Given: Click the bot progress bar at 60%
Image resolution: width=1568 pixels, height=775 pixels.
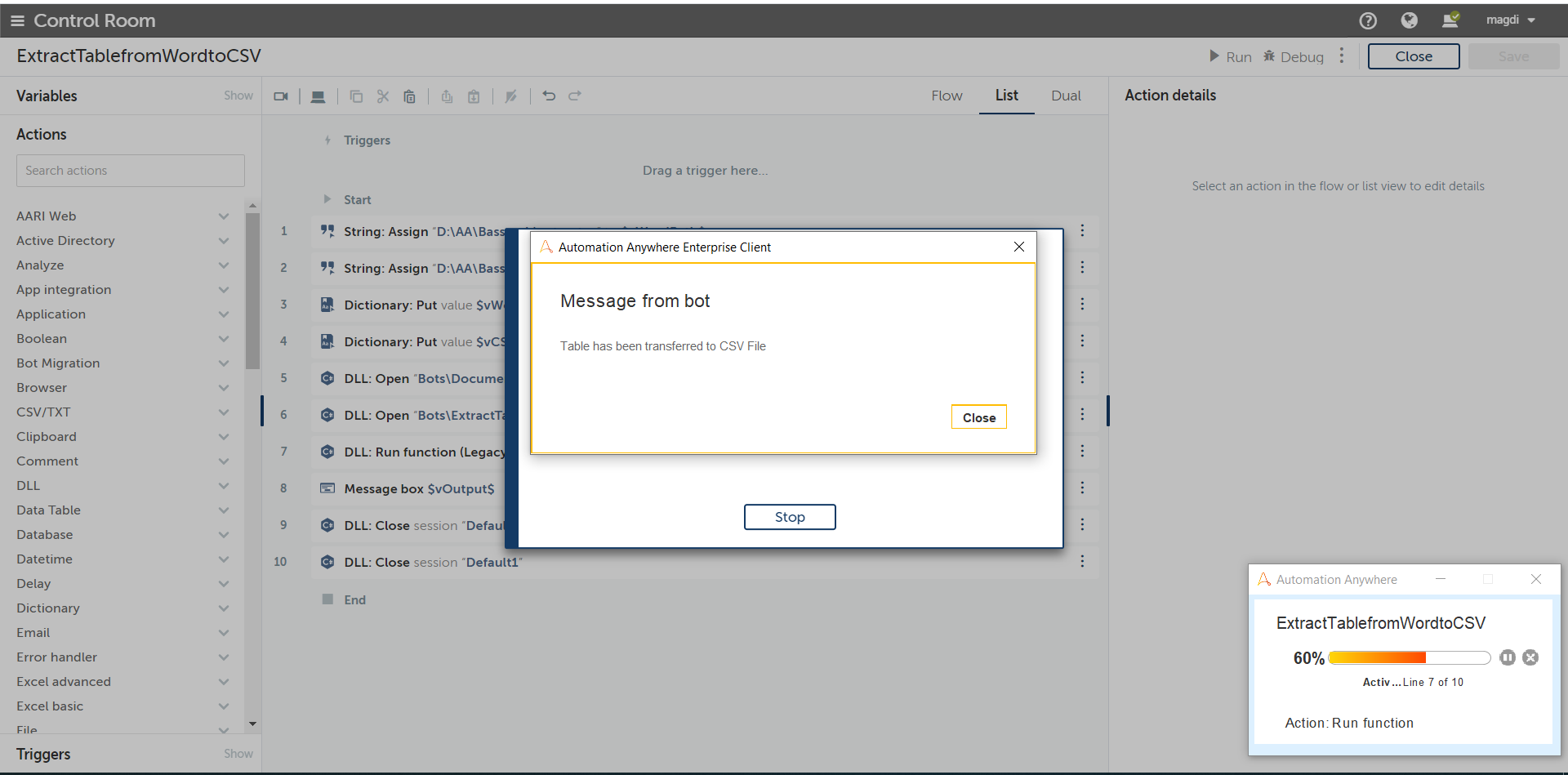Looking at the screenshot, I should 1410,657.
